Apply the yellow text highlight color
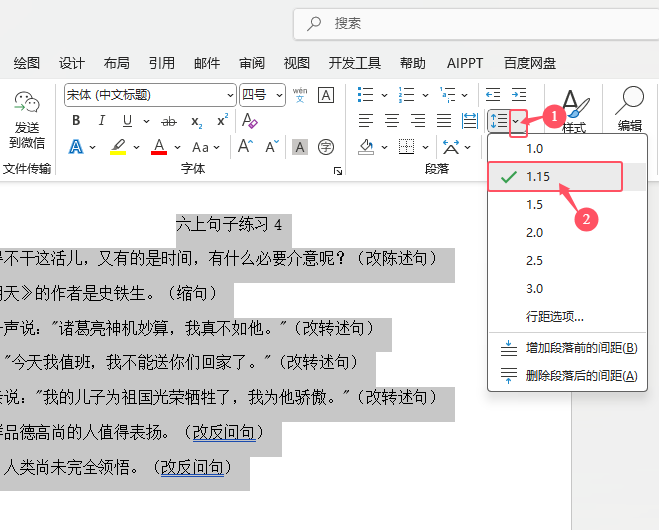 (118, 147)
